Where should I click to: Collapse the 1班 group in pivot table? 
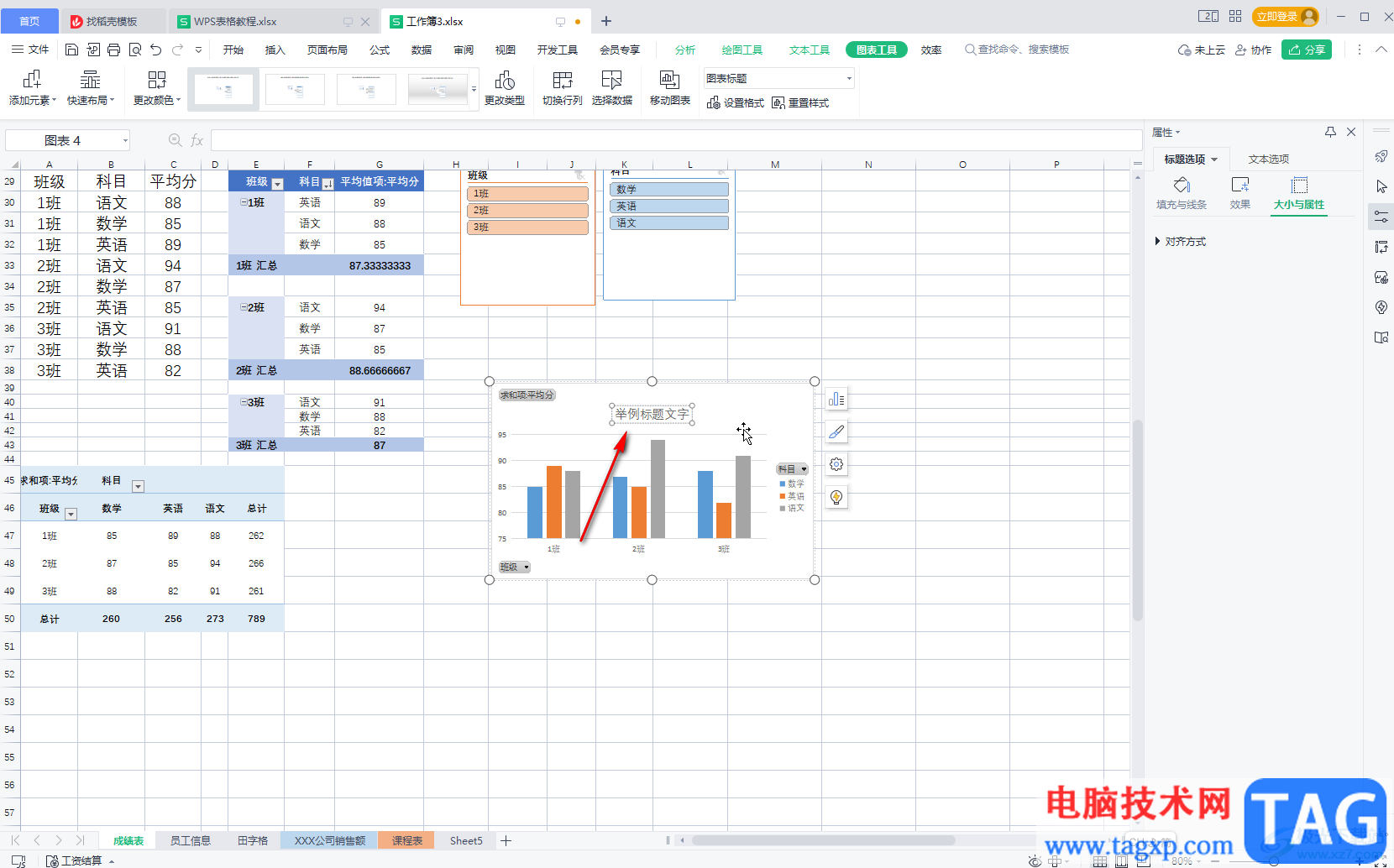[244, 202]
